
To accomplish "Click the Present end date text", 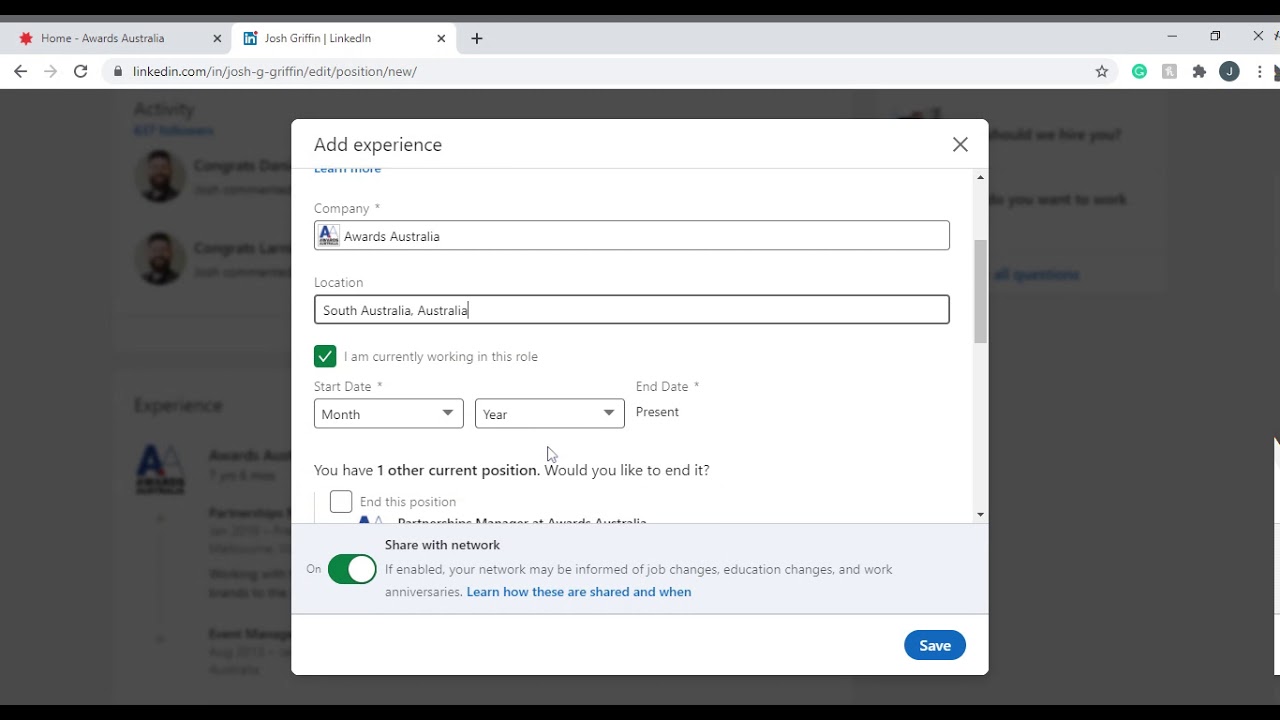I will click(657, 412).
